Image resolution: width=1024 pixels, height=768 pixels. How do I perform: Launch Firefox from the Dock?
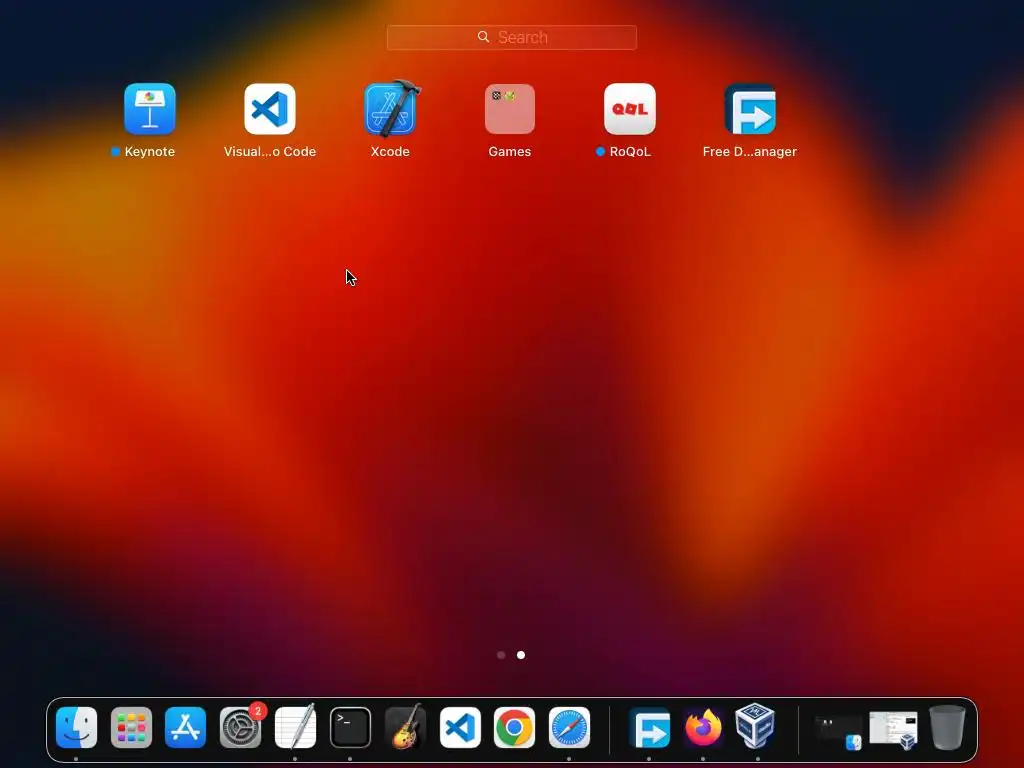[x=703, y=727]
